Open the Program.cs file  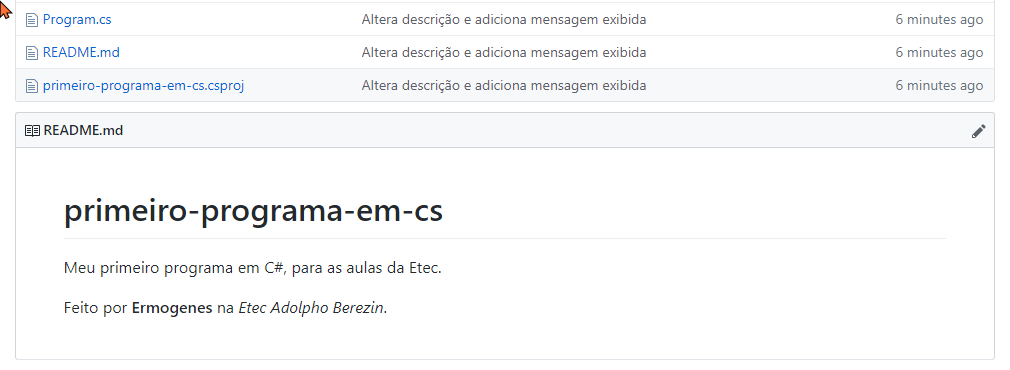tap(77, 20)
